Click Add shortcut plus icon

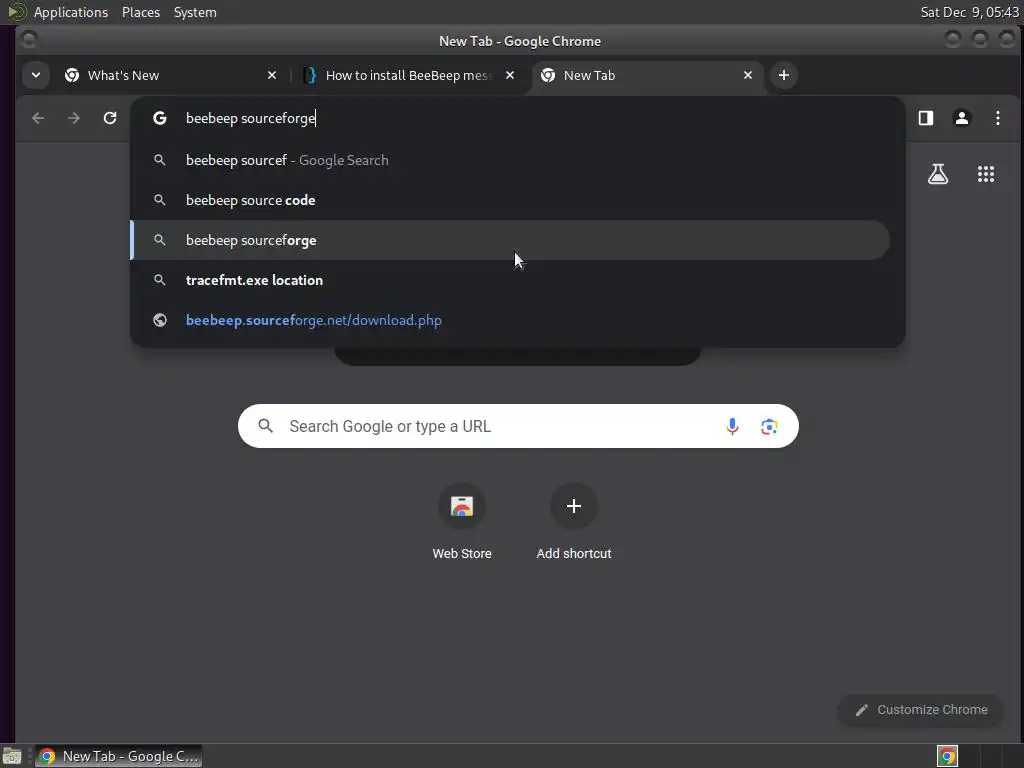point(573,506)
